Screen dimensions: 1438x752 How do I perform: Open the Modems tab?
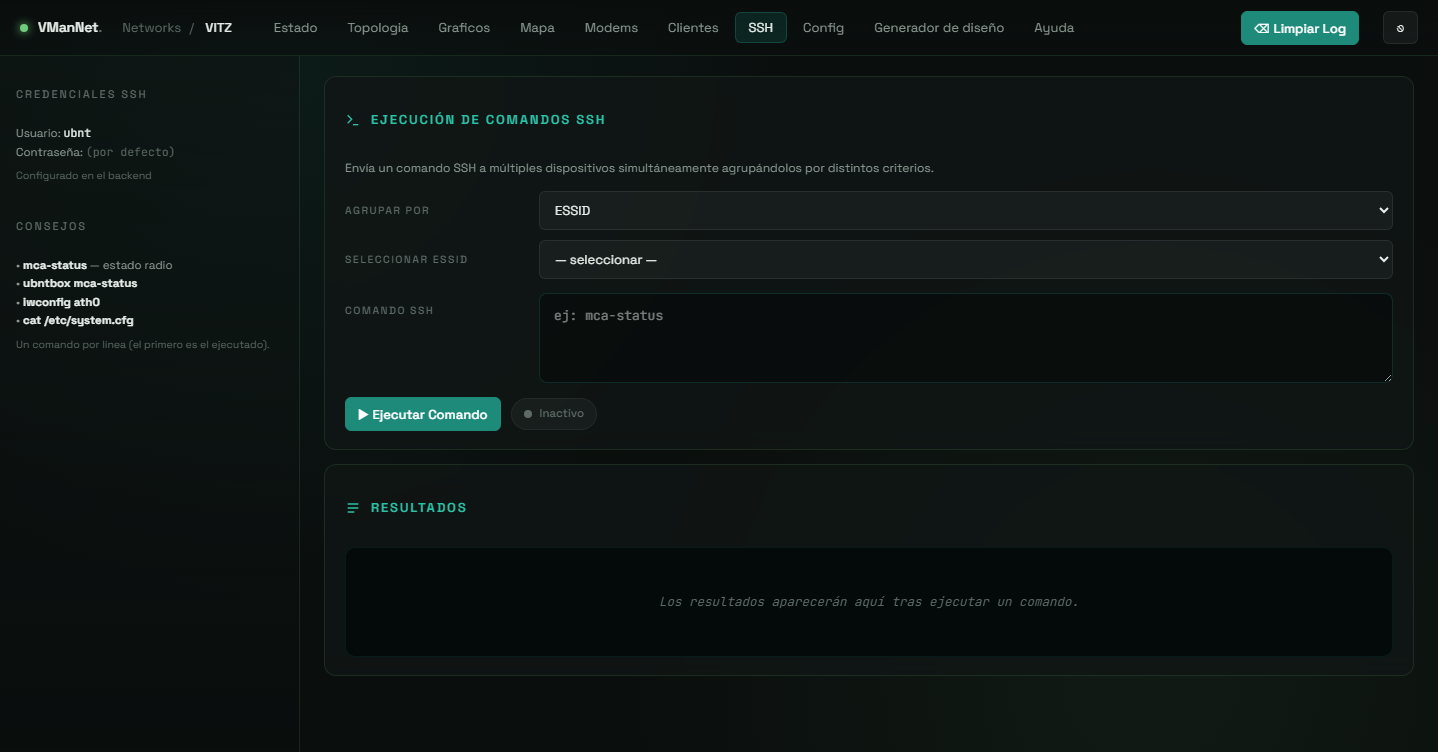pyautogui.click(x=611, y=28)
